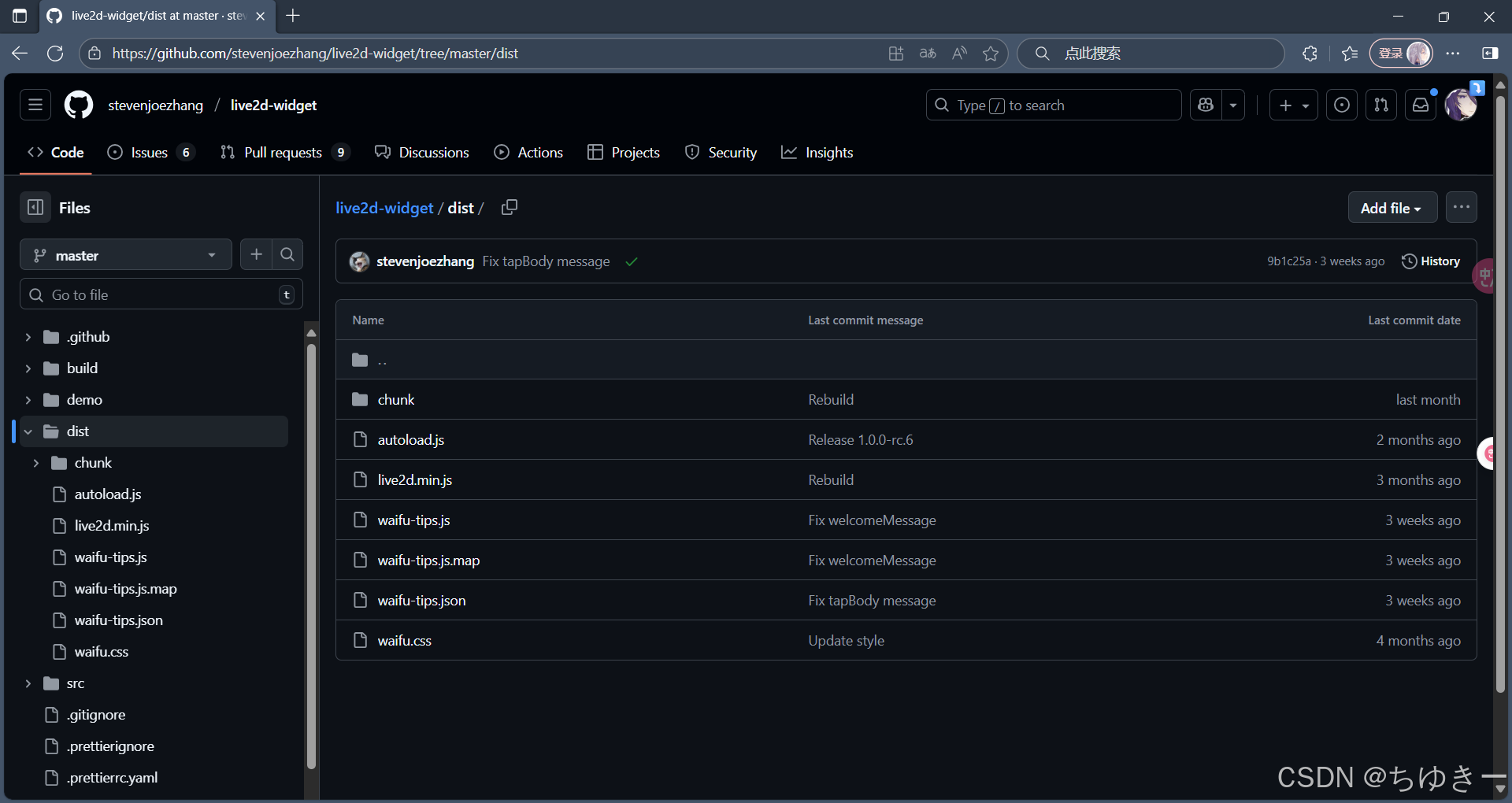The image size is (1512, 803).
Task: Open a new browser tab
Action: point(293,16)
